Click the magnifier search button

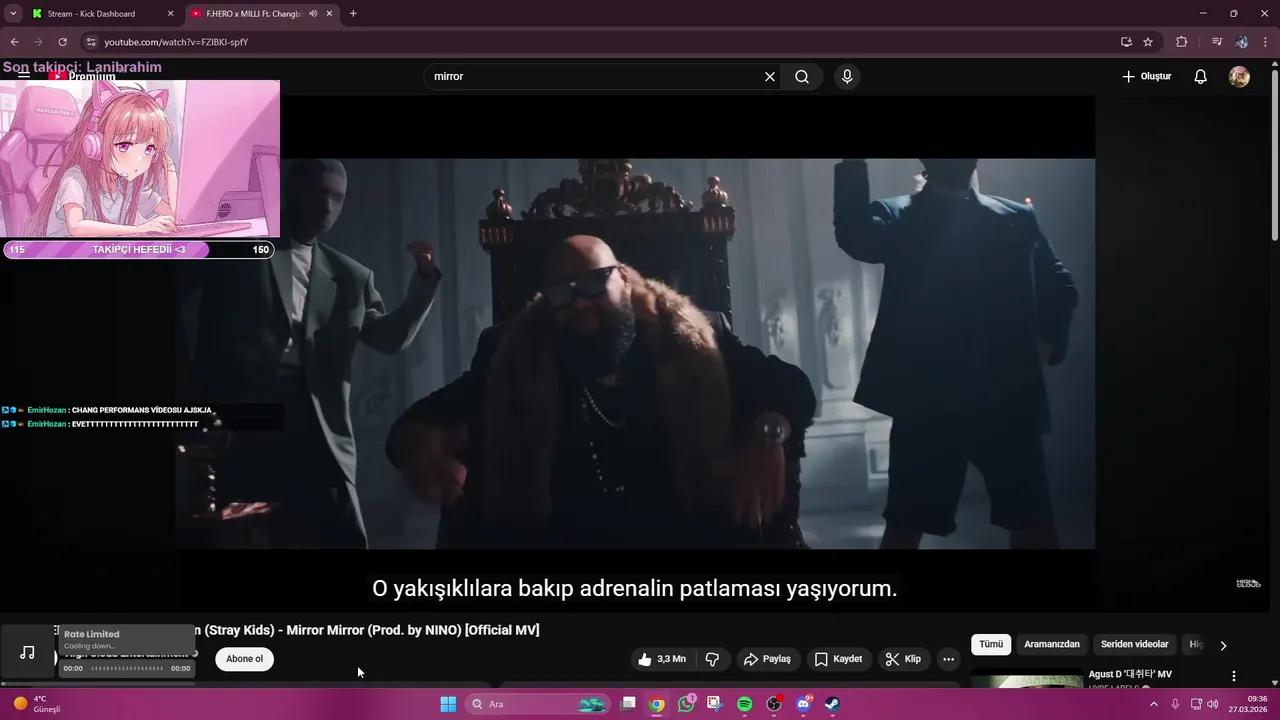pyautogui.click(x=802, y=76)
